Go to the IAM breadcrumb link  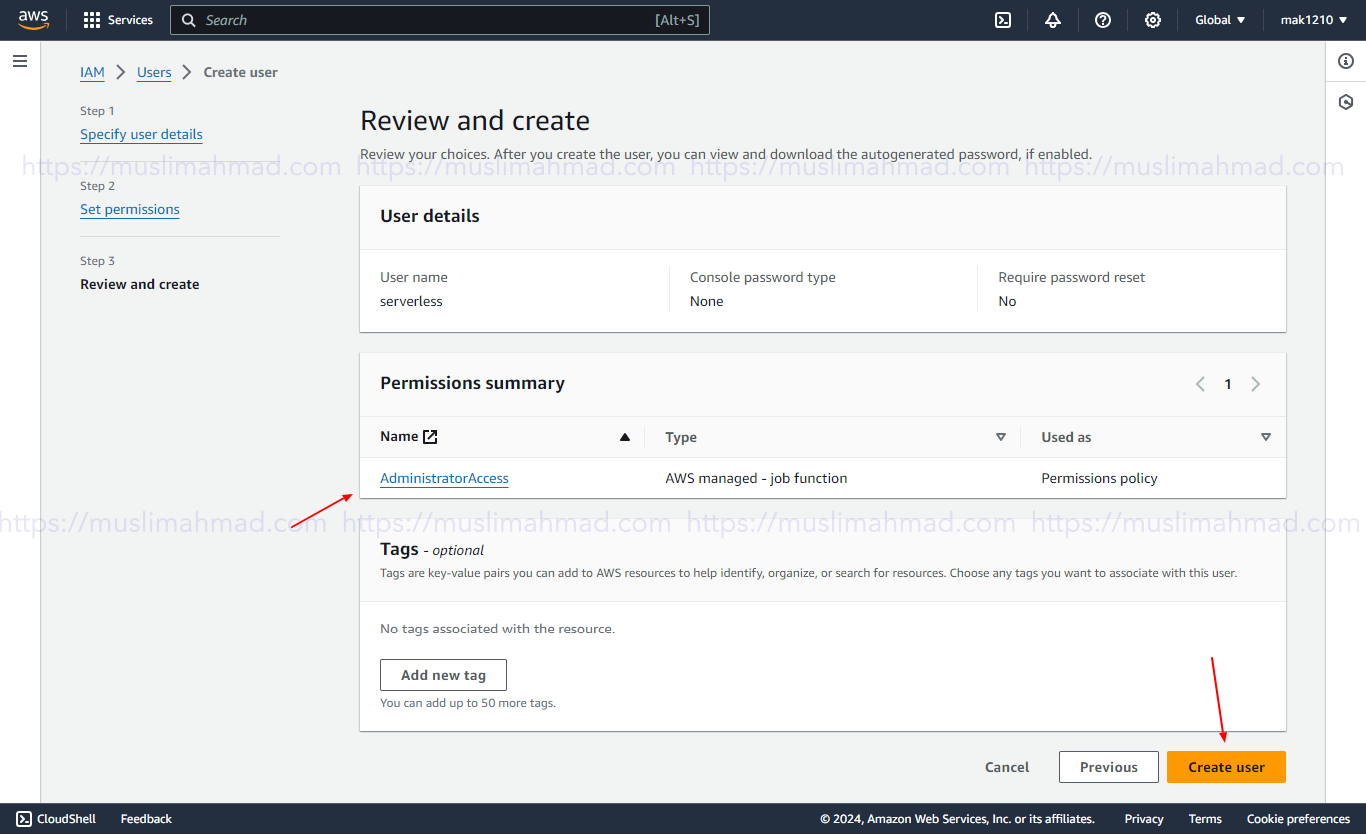(x=92, y=72)
